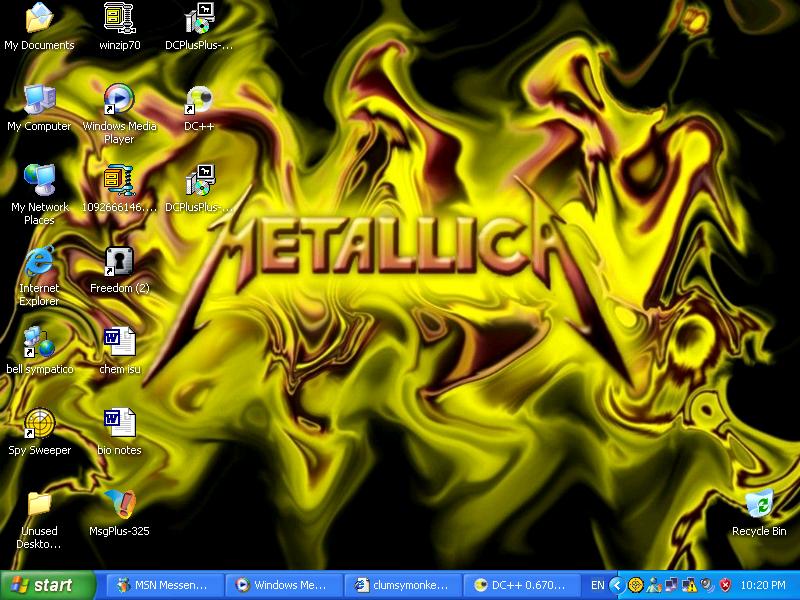Click the yellow Spy Sweeper tray icon
This screenshot has height=600, width=800.
point(635,585)
